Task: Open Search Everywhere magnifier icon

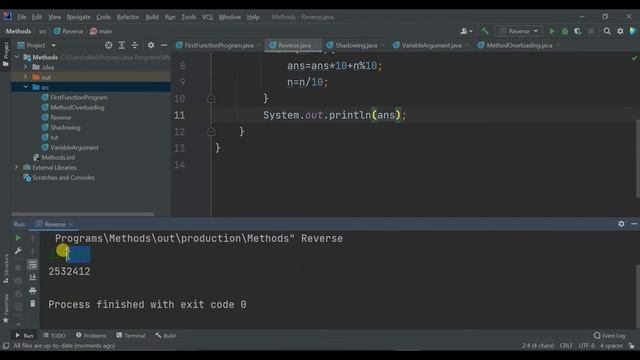Action: (x=607, y=31)
